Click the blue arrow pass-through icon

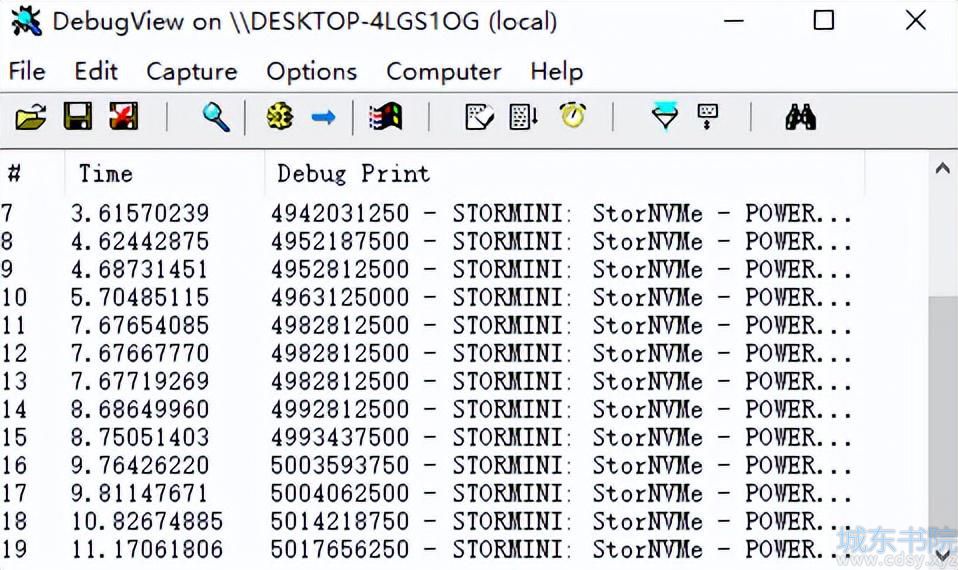point(323,117)
